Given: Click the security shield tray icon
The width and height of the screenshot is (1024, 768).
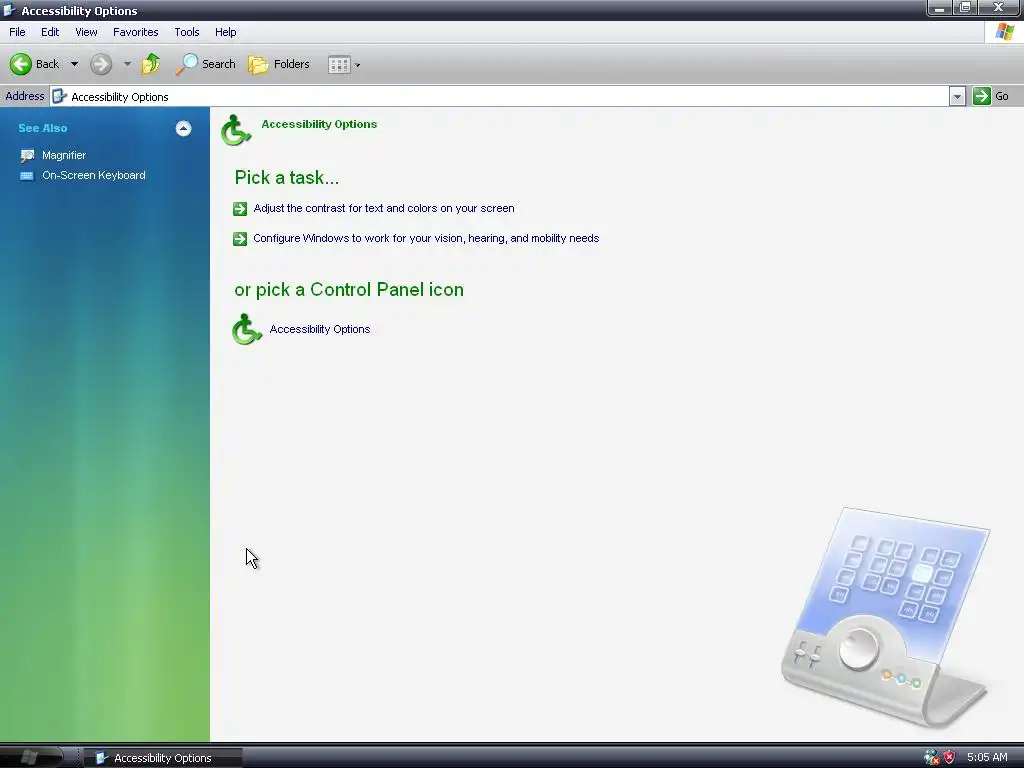Looking at the screenshot, I should (x=949, y=758).
